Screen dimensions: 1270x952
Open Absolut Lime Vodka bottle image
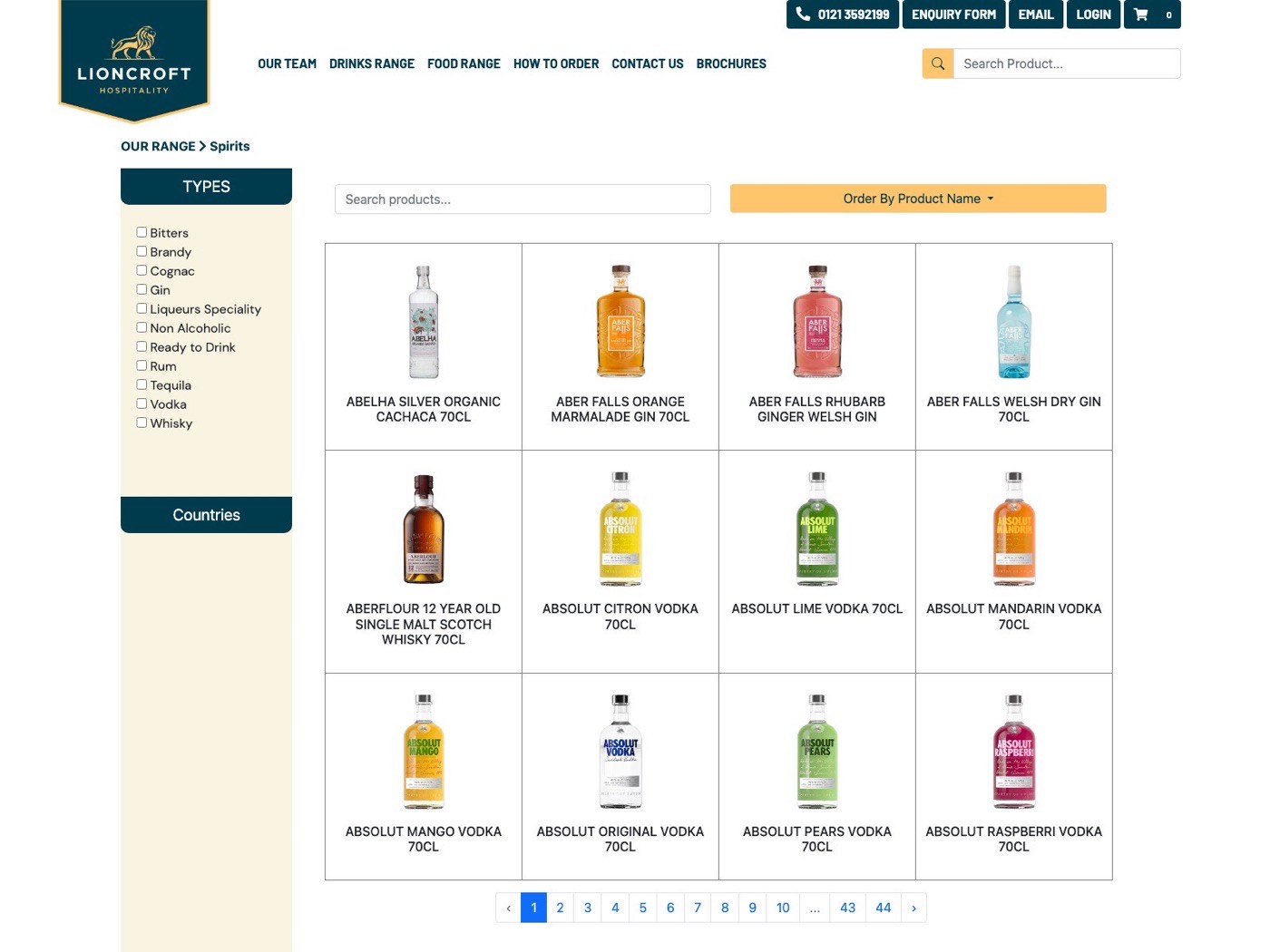817,529
